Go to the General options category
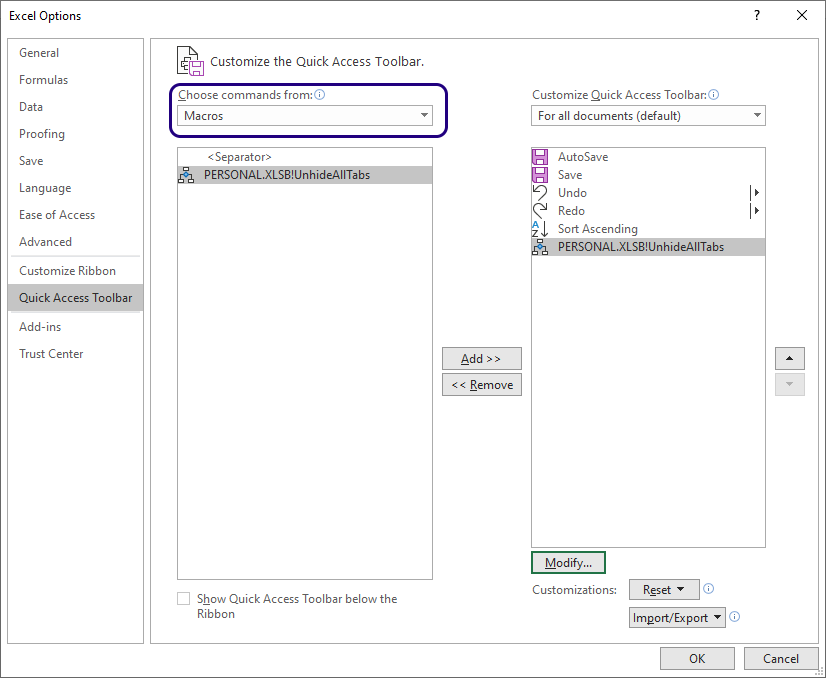 point(76,53)
